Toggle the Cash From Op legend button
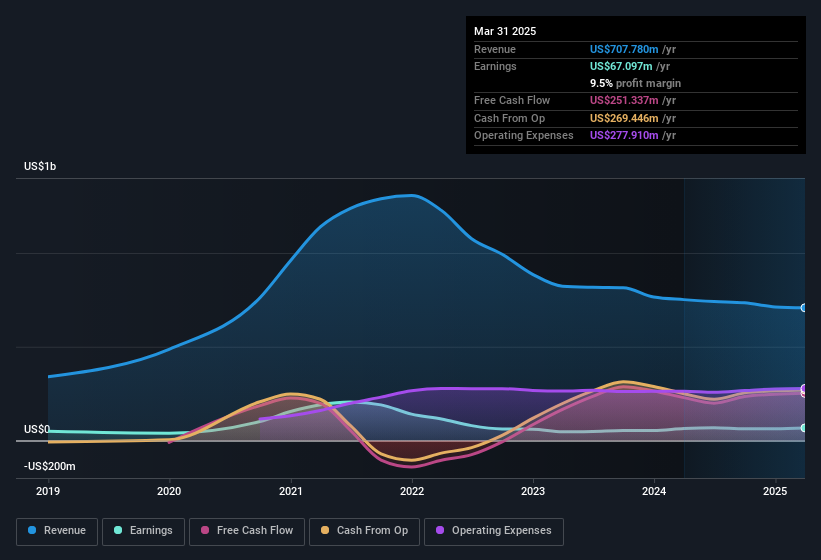 [x=364, y=532]
